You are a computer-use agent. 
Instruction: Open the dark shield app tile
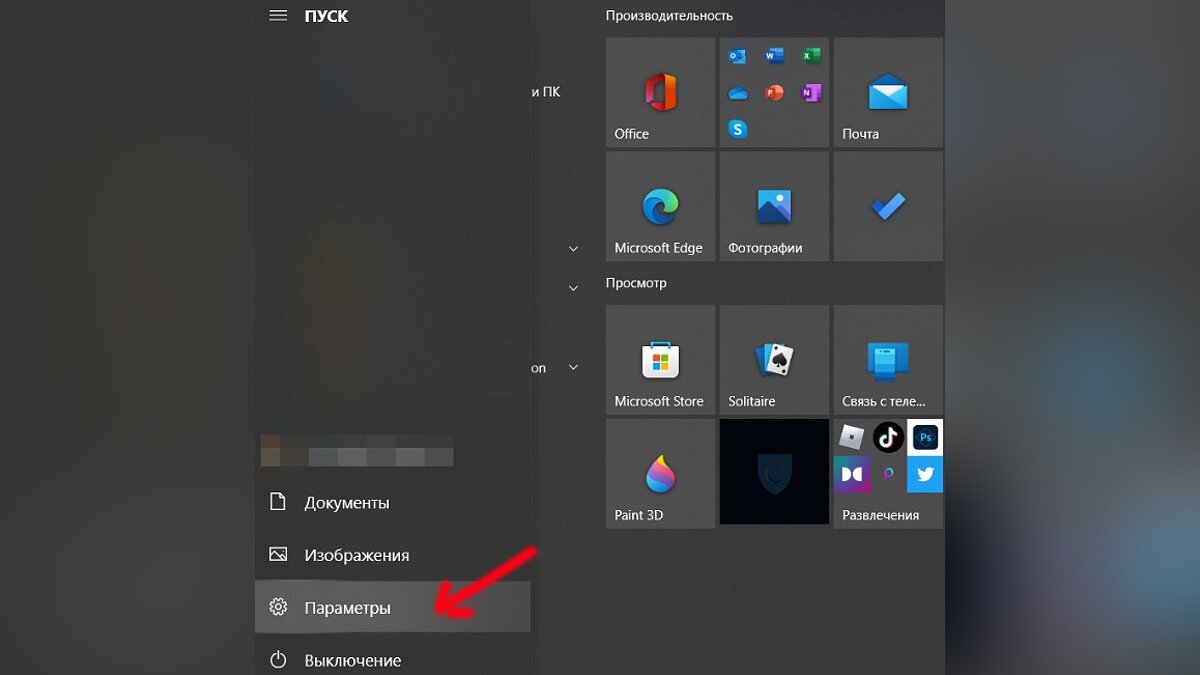[x=774, y=473]
